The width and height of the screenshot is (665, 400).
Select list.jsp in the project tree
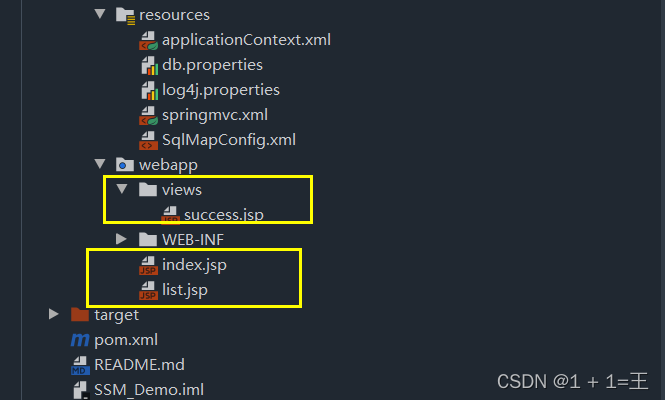pyautogui.click(x=184, y=290)
